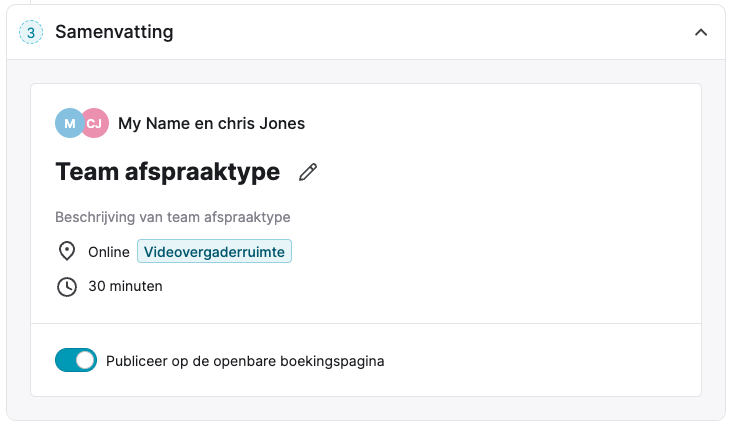The width and height of the screenshot is (732, 425).
Task: Click the location pin icon
Action: click(x=67, y=251)
